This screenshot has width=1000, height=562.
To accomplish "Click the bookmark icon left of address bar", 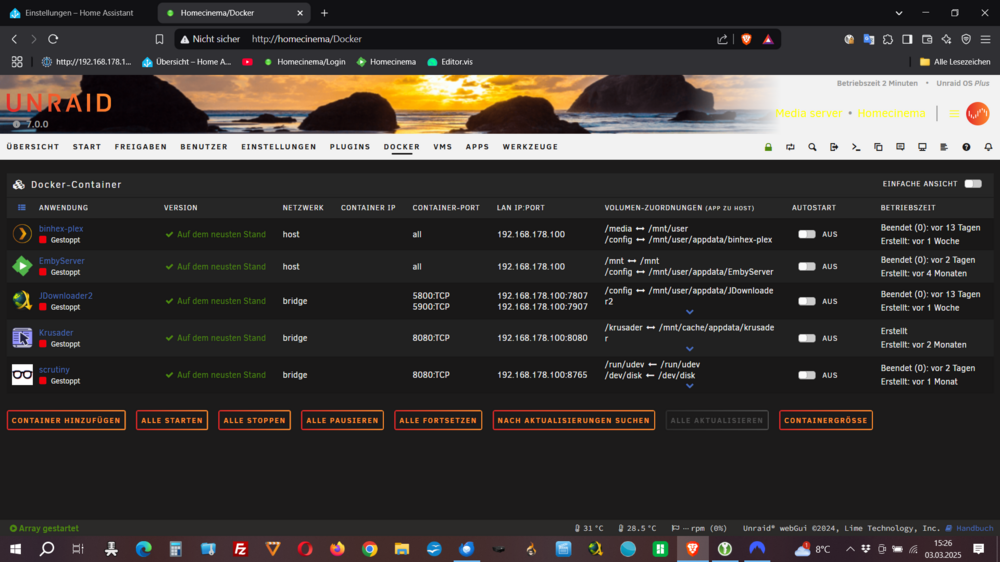I will coord(159,39).
